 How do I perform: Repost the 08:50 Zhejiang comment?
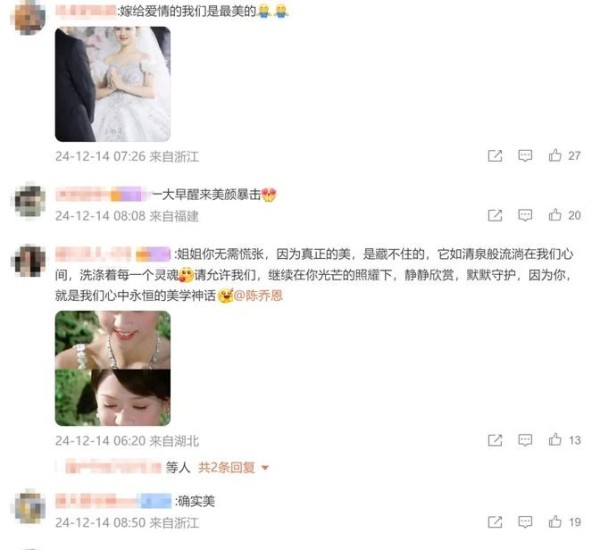(x=495, y=522)
